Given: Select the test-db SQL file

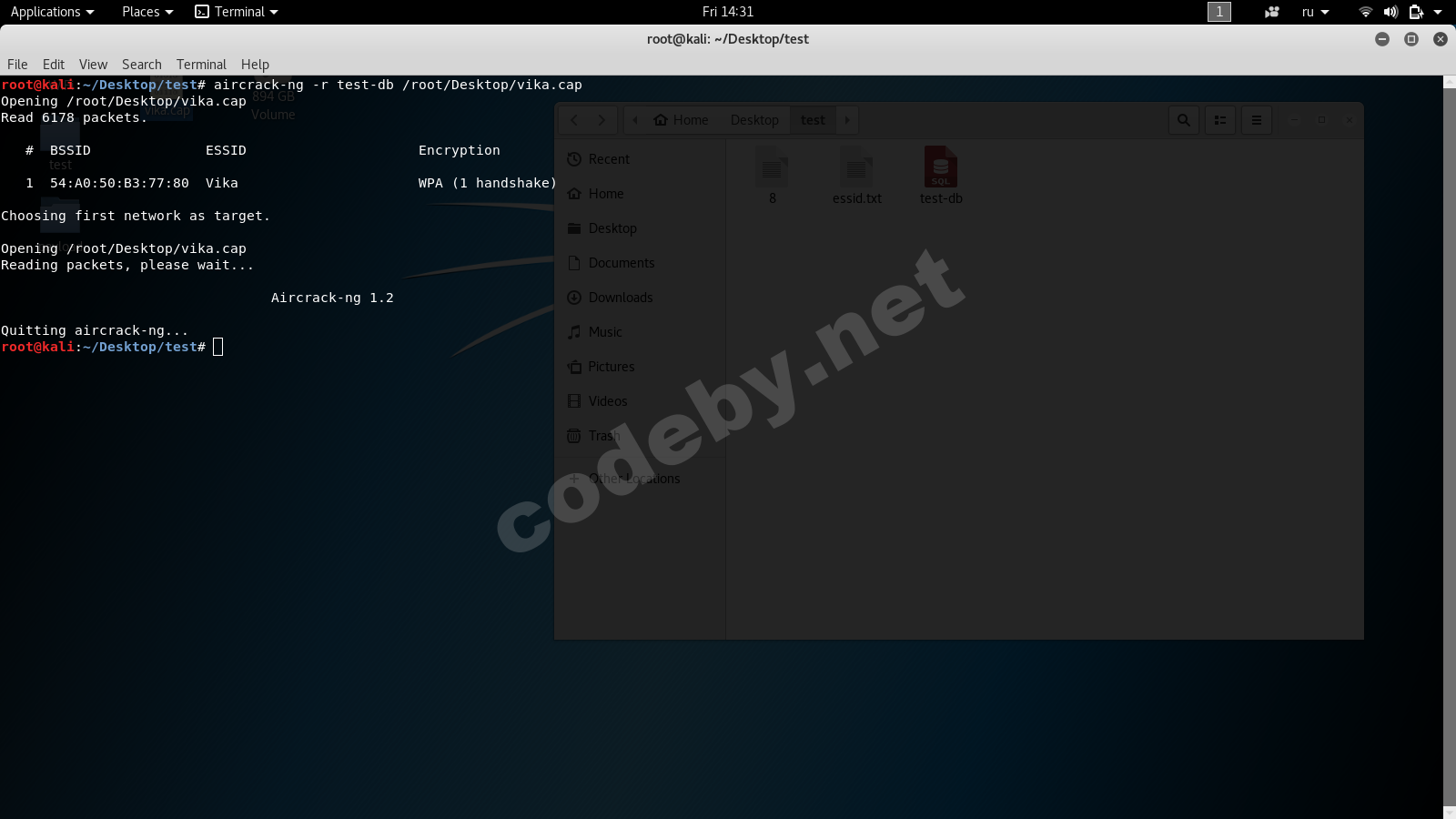Looking at the screenshot, I should pos(941,176).
